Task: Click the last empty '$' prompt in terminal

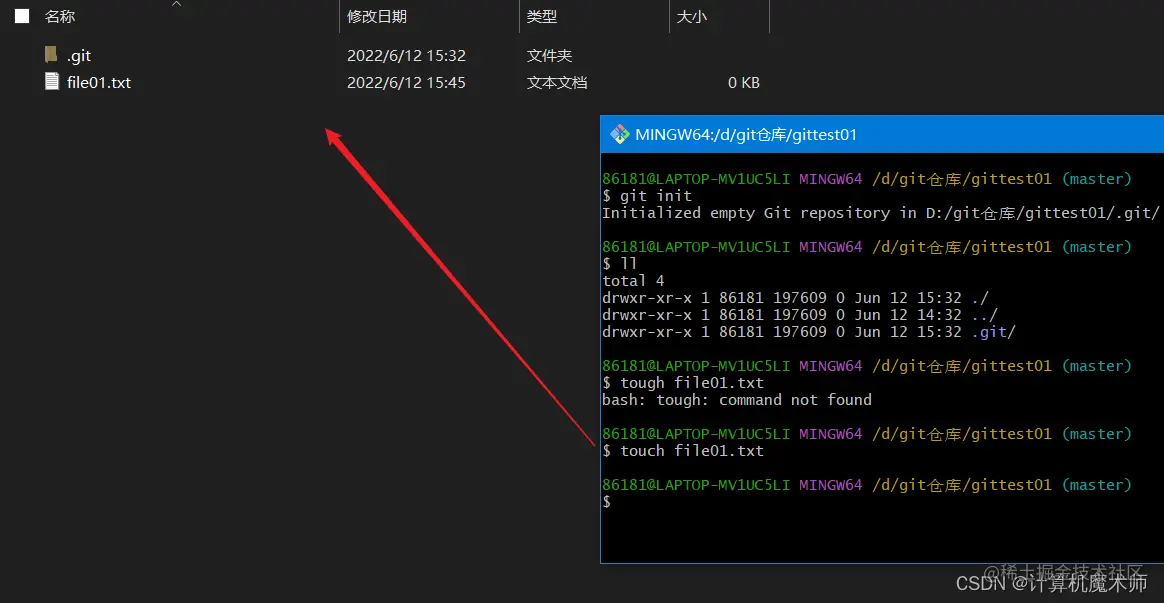Action: [x=606, y=502]
